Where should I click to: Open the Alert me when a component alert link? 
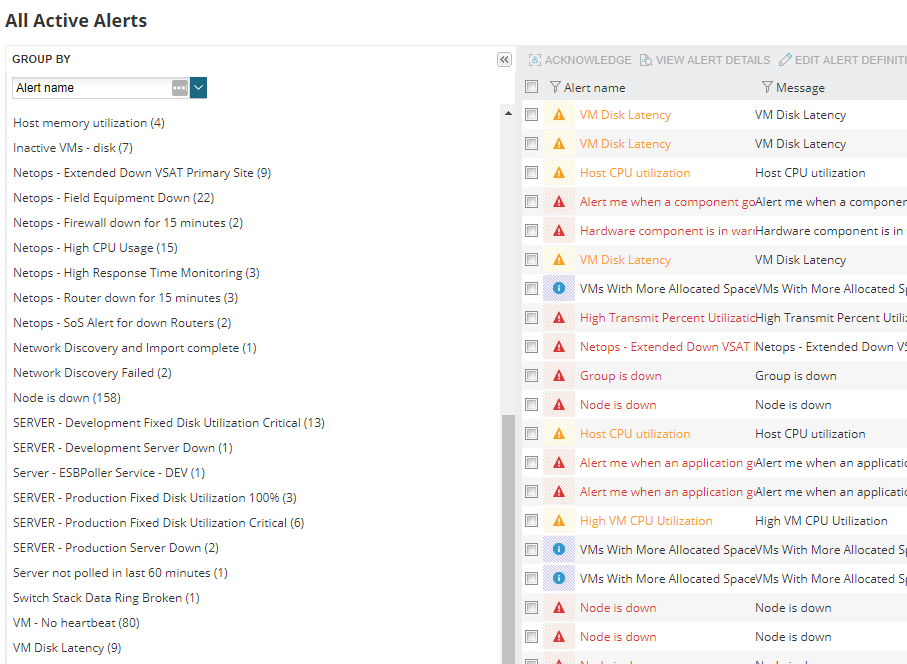(x=667, y=202)
